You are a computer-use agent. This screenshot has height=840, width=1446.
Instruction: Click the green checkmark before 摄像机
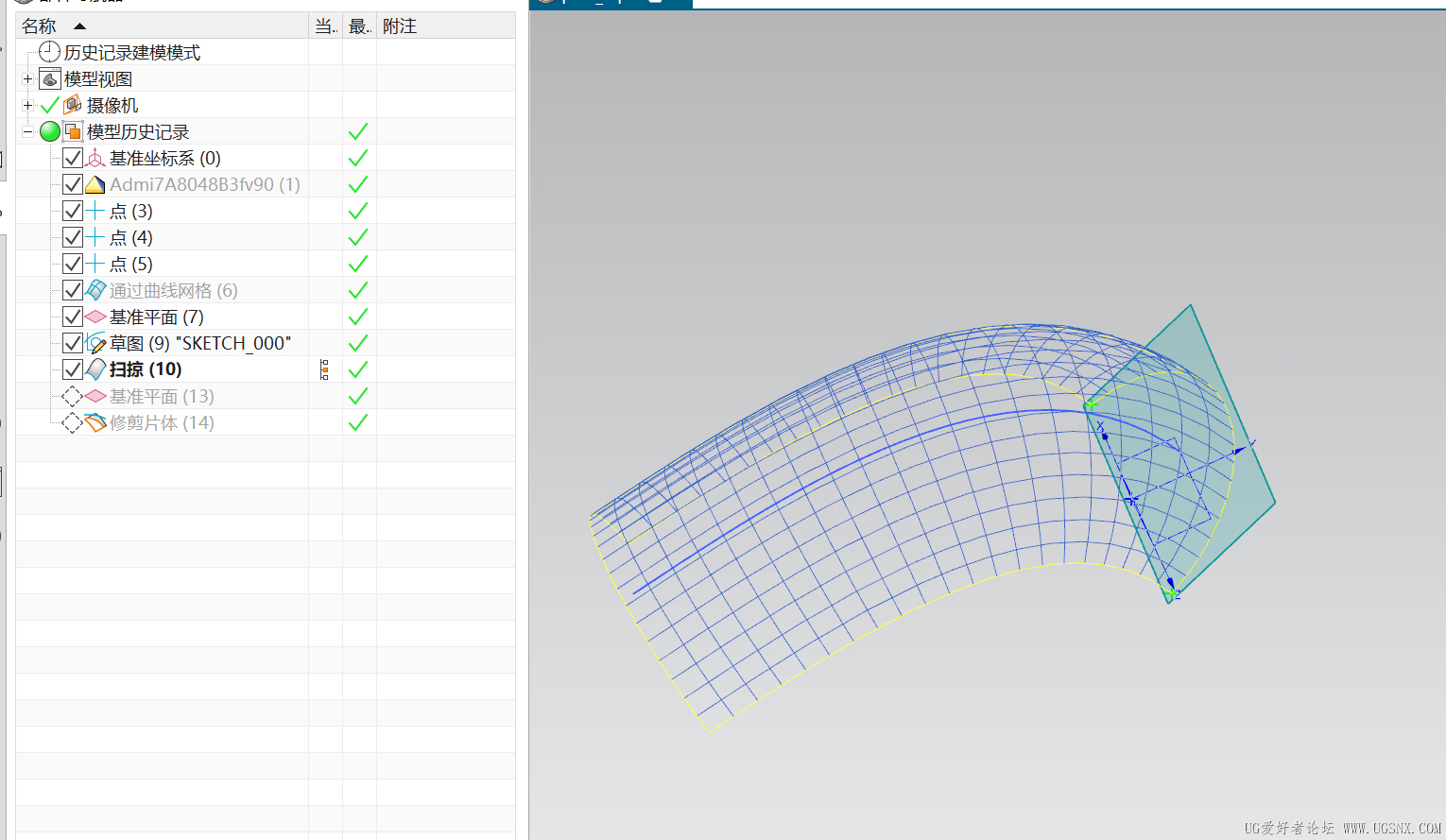[50, 105]
